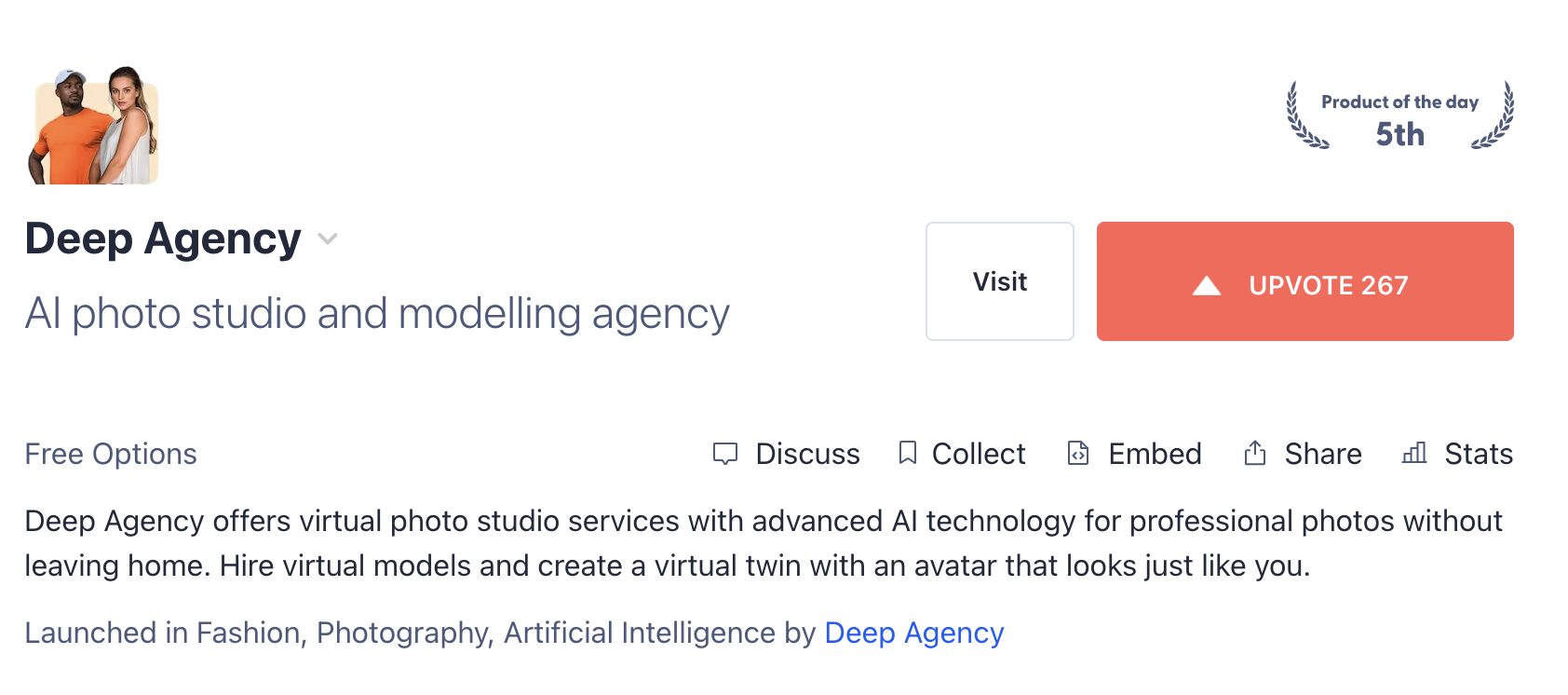Viewport: 1568px width, 695px height.
Task: Open the Deep Agency product thumbnail
Action: (x=93, y=125)
